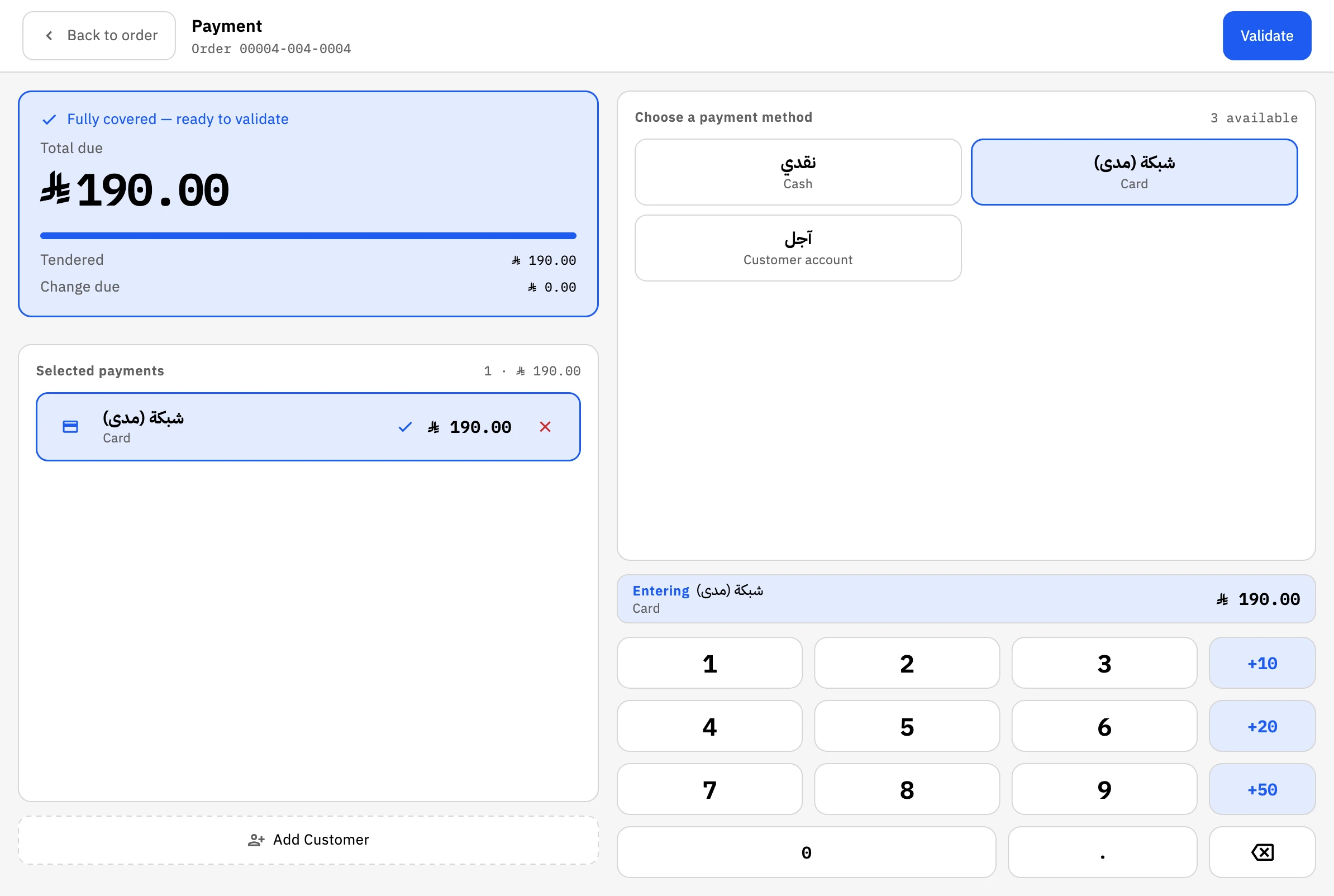Tap numpad key 0
1334x896 pixels.
point(806,852)
